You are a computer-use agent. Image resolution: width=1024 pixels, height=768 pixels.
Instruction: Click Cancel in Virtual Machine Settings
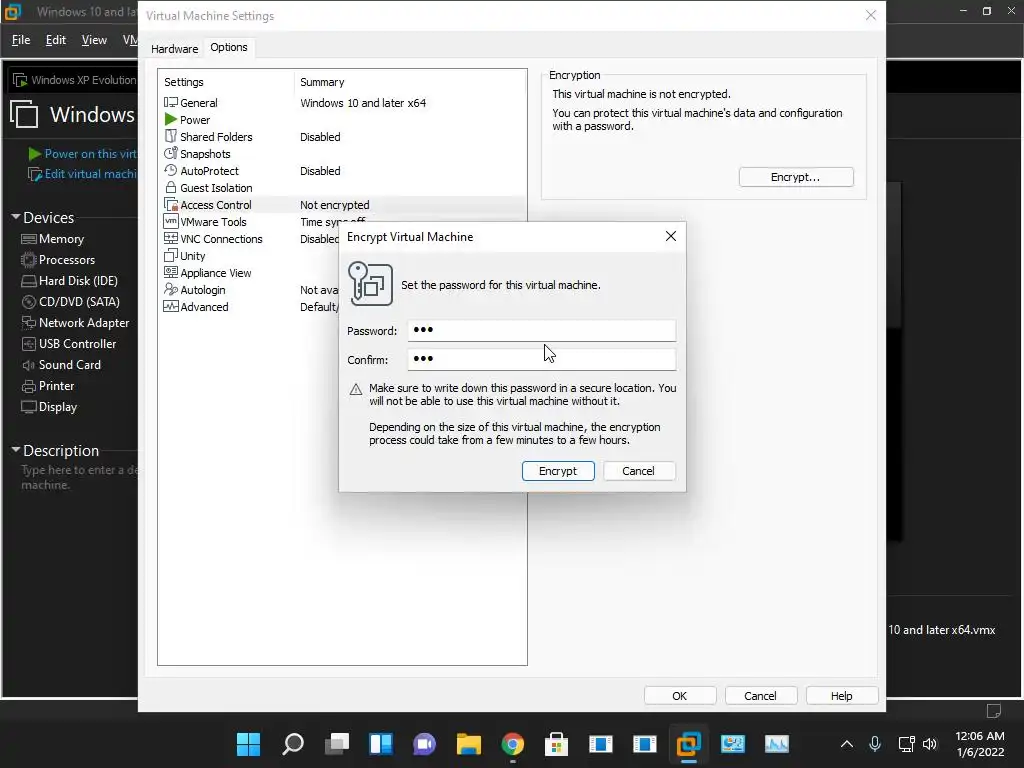tap(761, 696)
